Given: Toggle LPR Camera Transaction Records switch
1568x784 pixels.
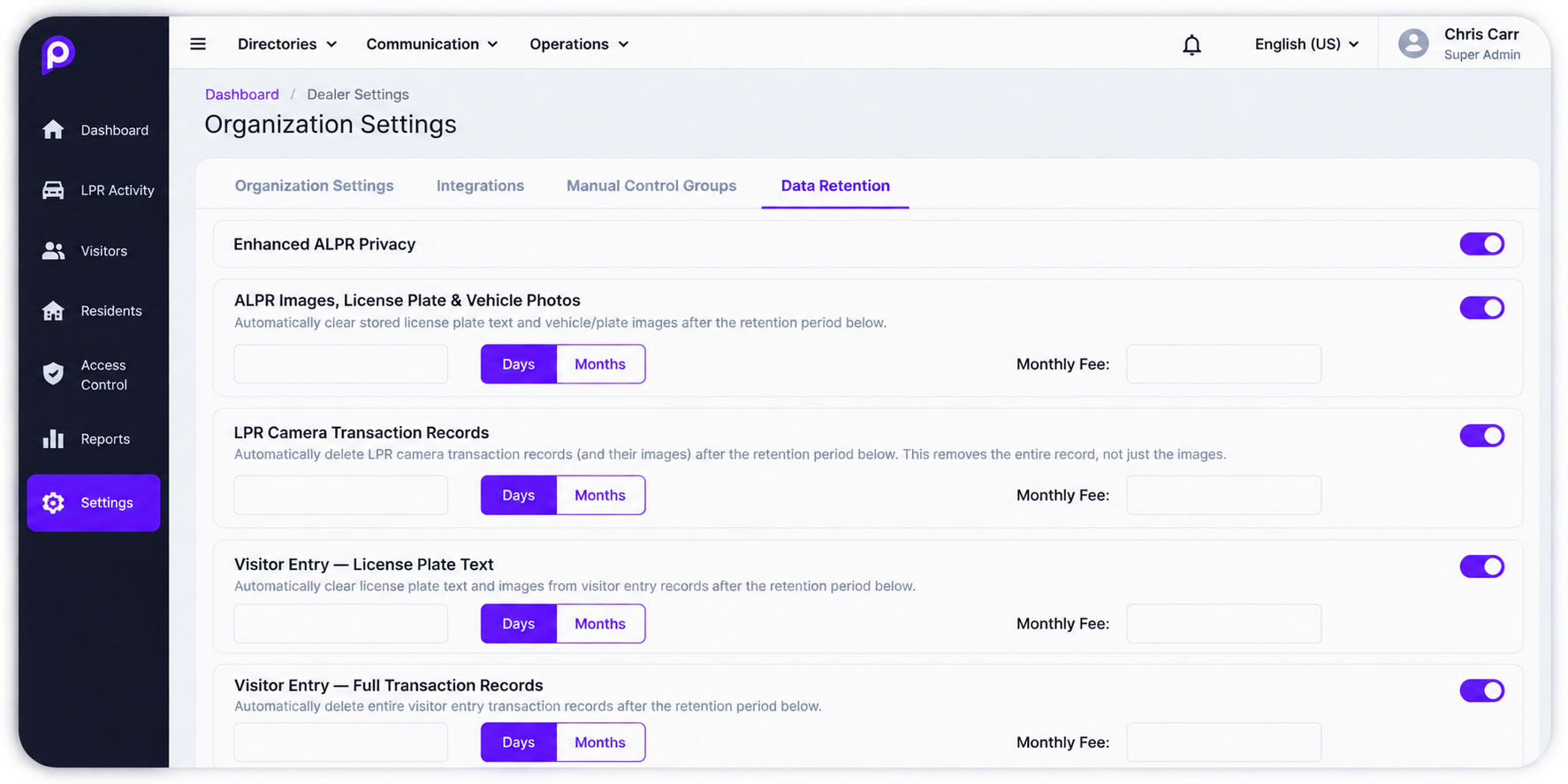Looking at the screenshot, I should (1481, 436).
